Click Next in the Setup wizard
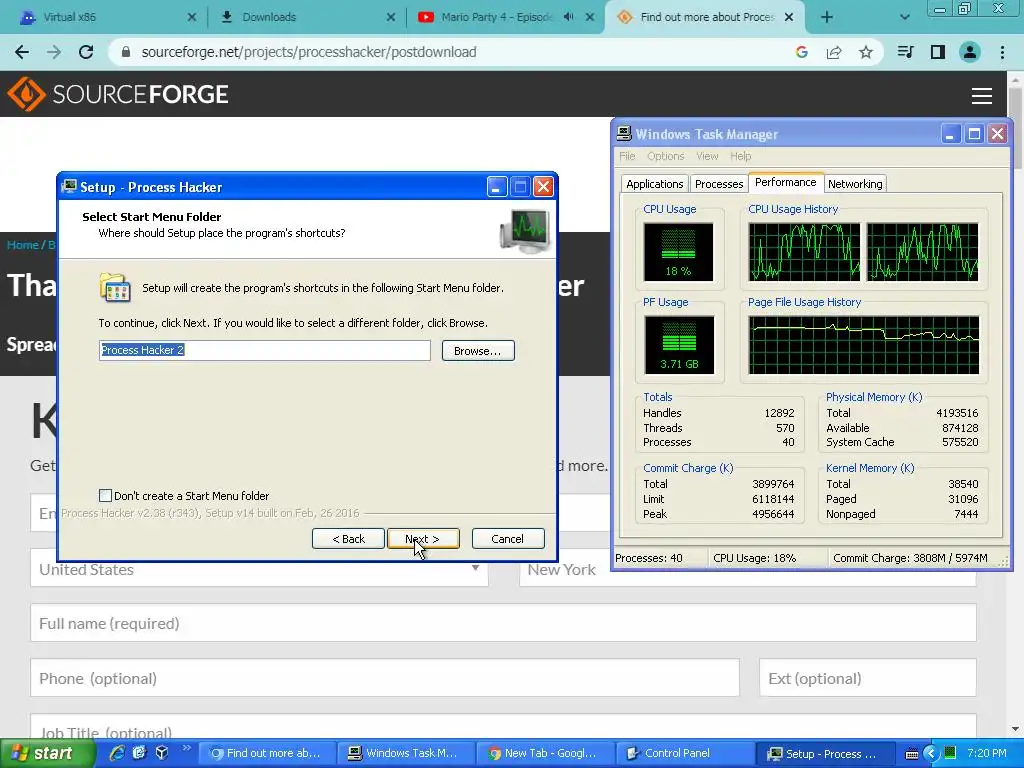 (423, 539)
